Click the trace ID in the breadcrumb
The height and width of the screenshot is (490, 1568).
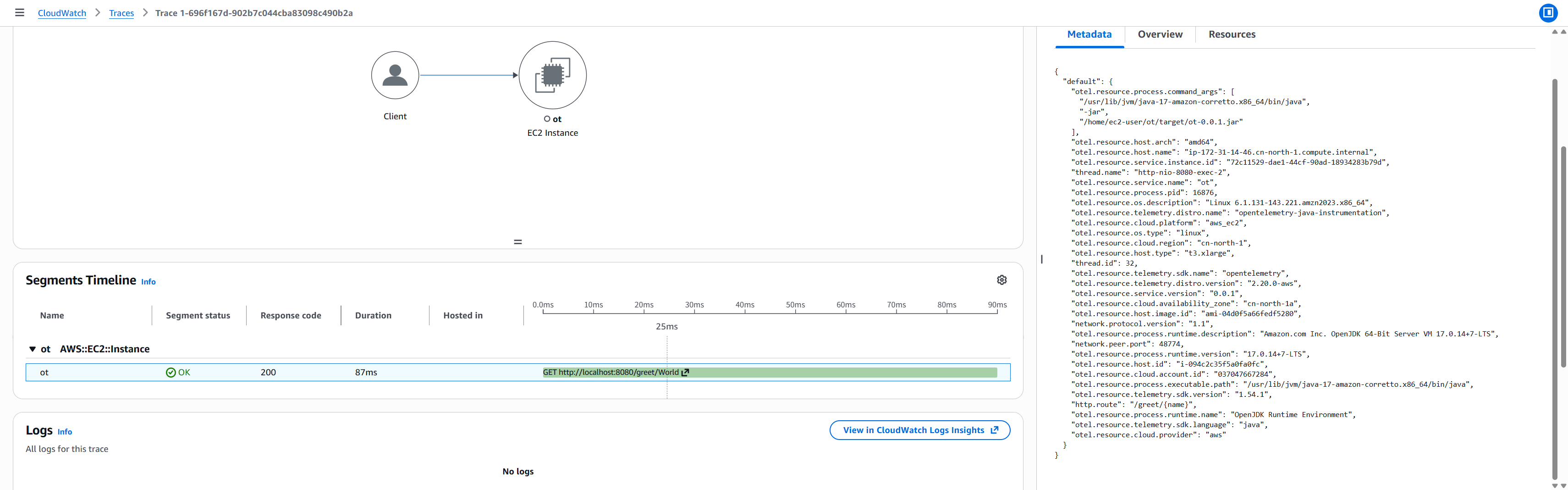click(x=254, y=13)
